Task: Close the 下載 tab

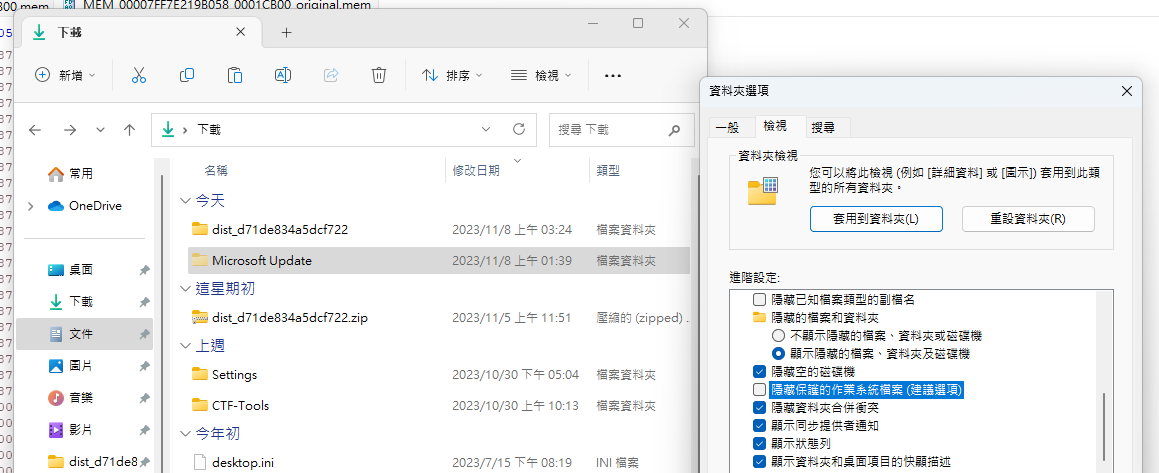Action: point(240,32)
